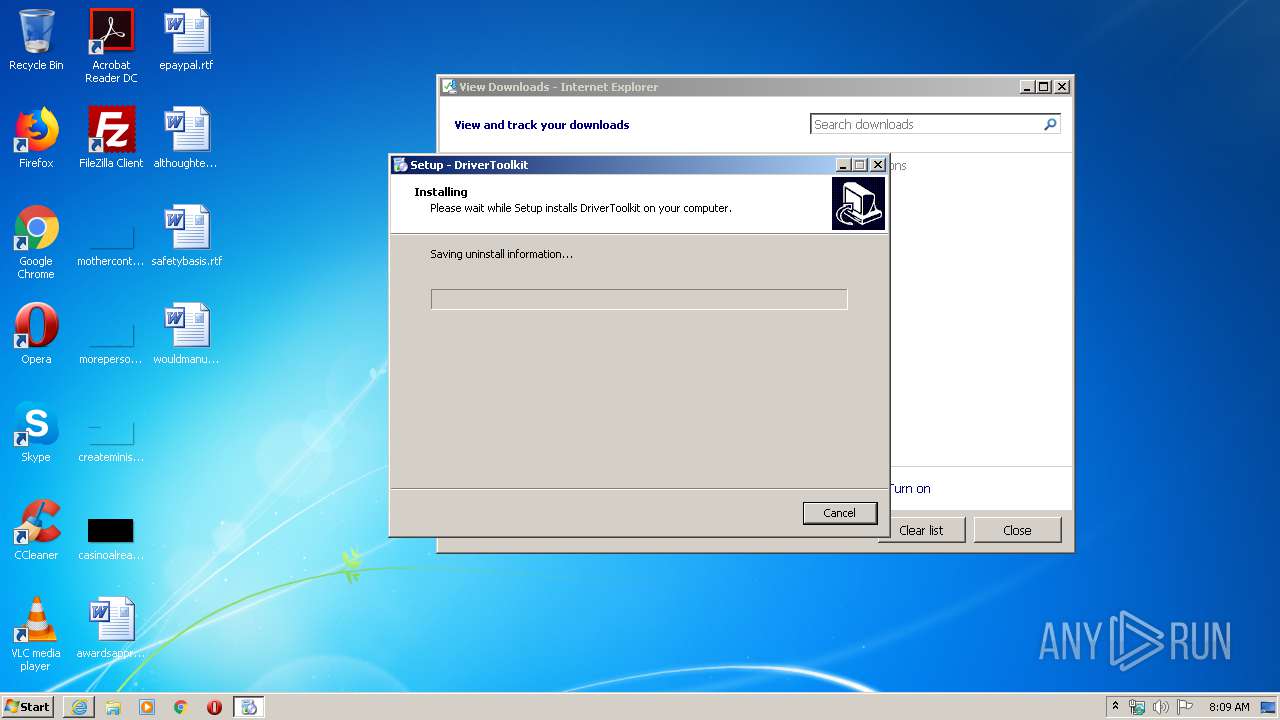Open FileZilla Client shortcut

pyautogui.click(x=111, y=139)
